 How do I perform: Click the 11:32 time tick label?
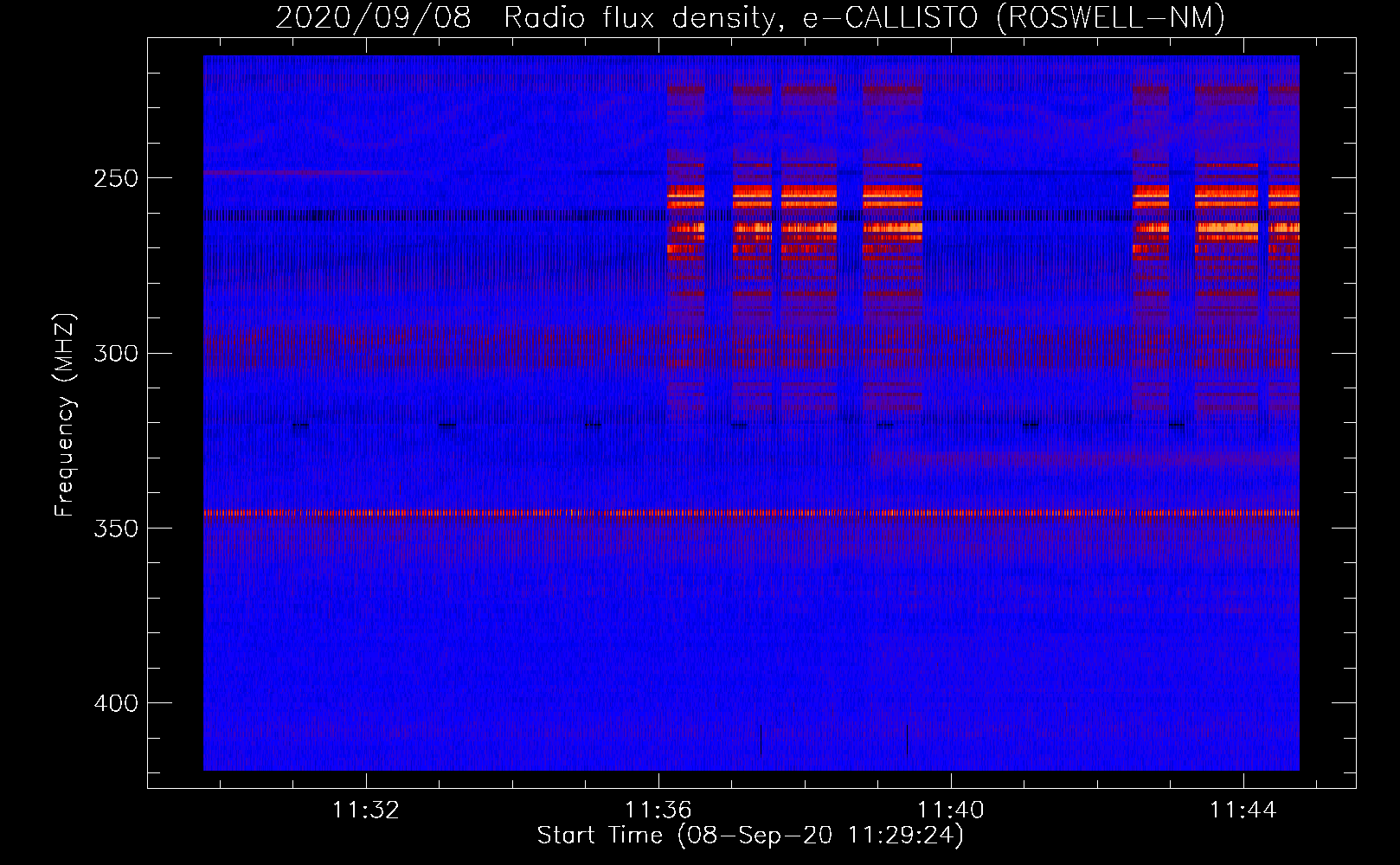point(366,811)
